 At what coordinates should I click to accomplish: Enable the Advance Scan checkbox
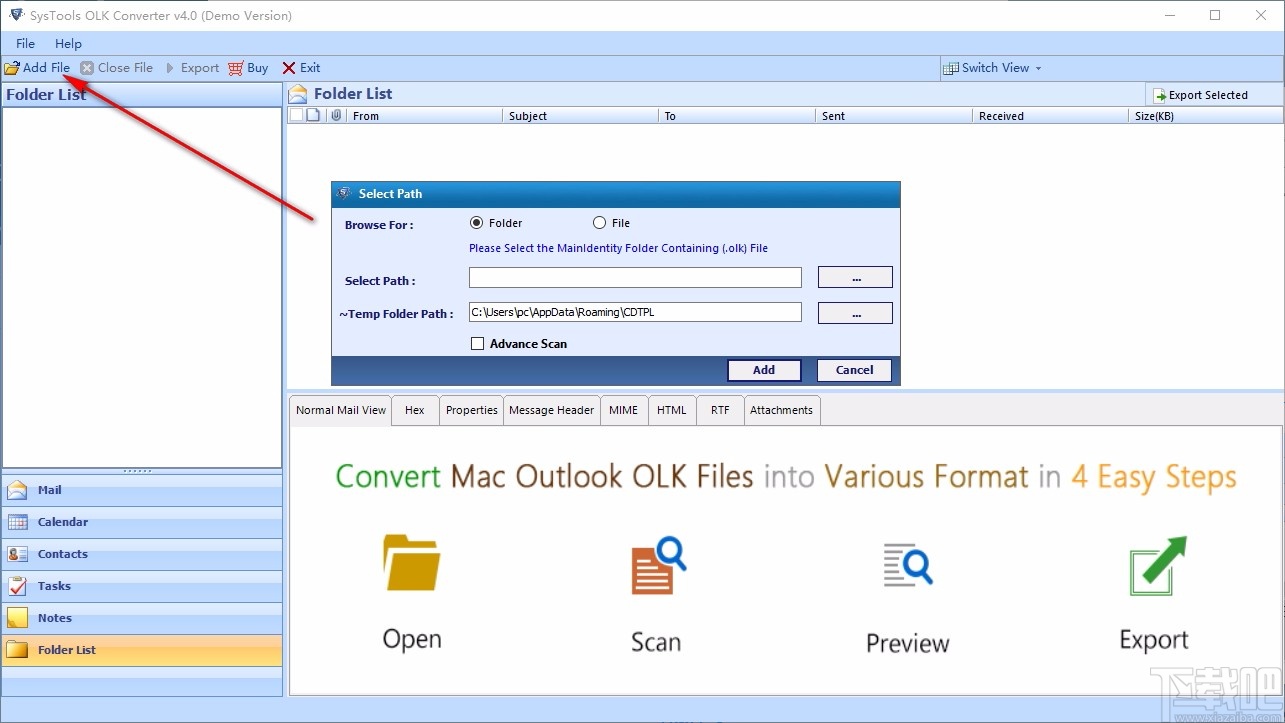click(x=477, y=343)
